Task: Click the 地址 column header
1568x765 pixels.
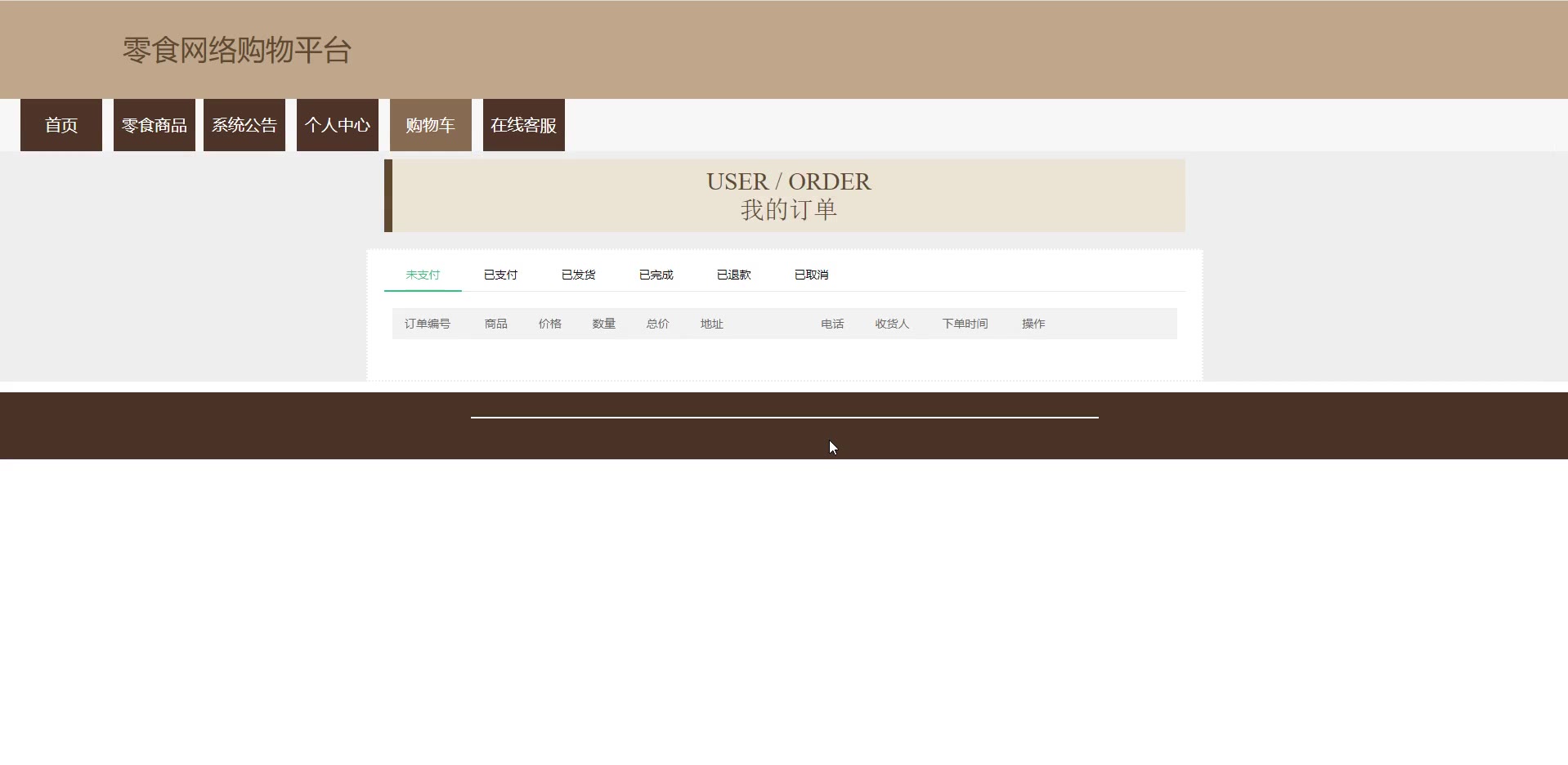Action: [x=712, y=324]
